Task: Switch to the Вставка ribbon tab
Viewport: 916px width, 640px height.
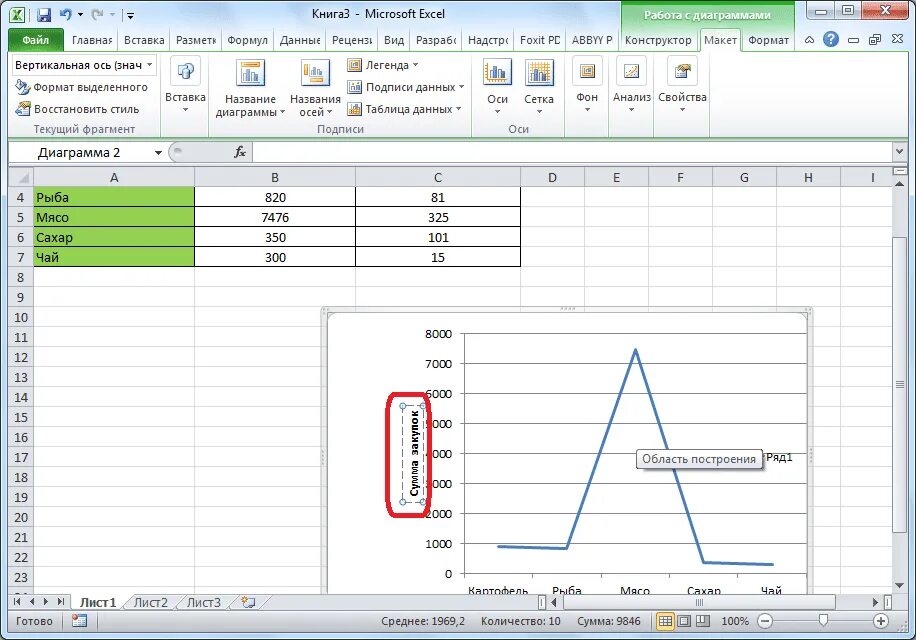Action: (x=144, y=40)
